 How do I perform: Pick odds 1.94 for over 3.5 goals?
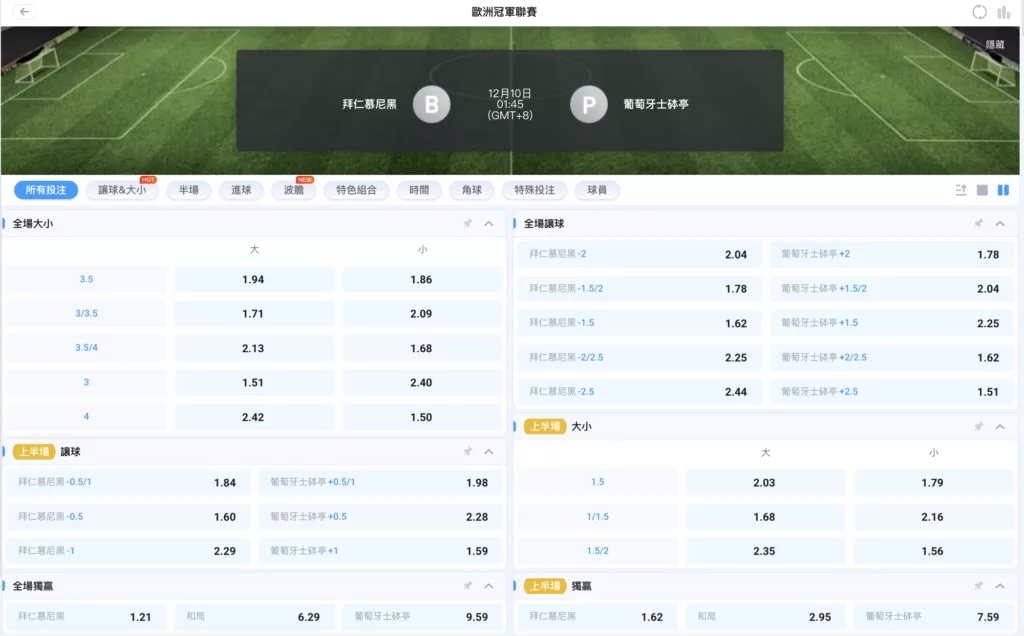[x=253, y=280]
